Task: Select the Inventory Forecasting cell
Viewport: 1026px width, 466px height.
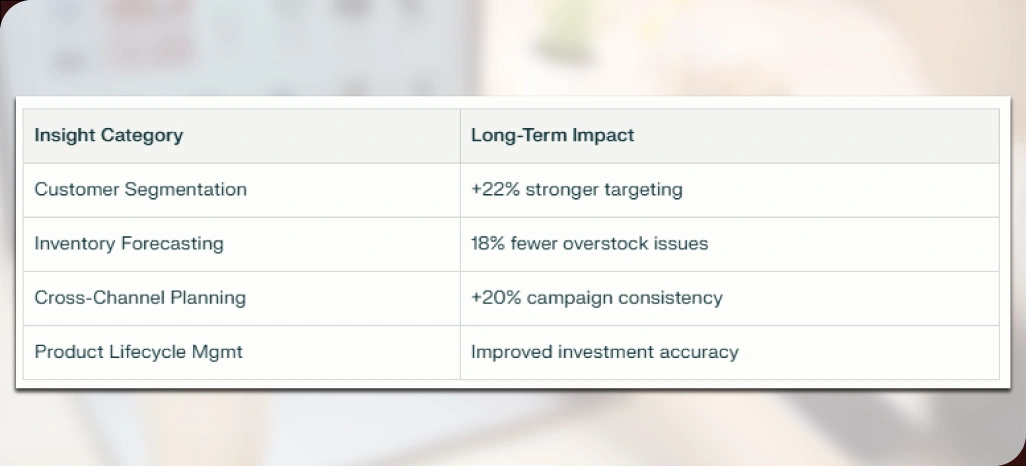Action: point(129,243)
